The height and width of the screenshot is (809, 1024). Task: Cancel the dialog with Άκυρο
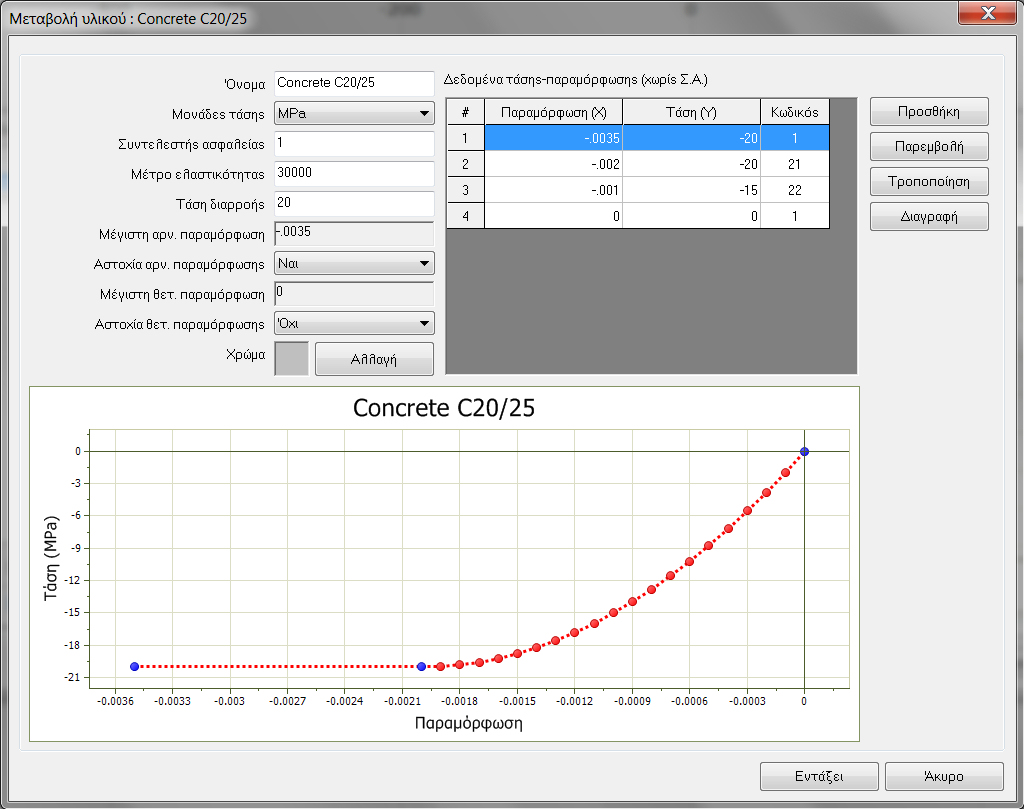[x=944, y=776]
